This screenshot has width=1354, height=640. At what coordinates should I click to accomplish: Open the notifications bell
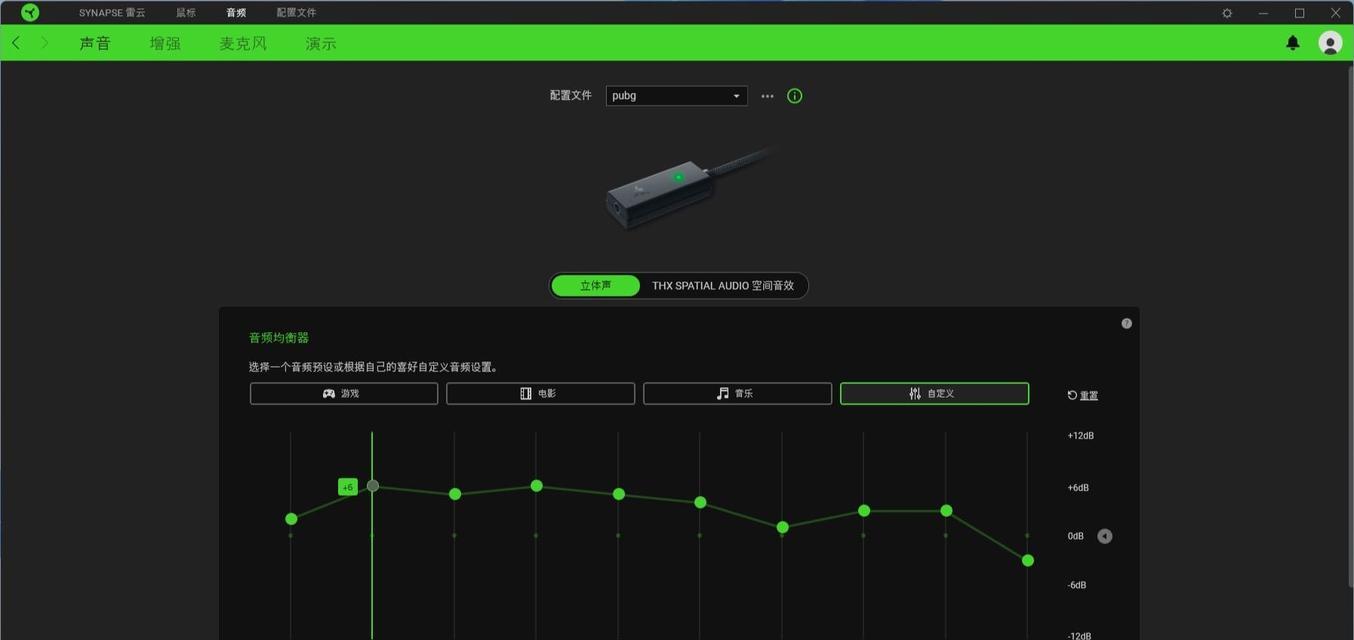click(x=1293, y=43)
